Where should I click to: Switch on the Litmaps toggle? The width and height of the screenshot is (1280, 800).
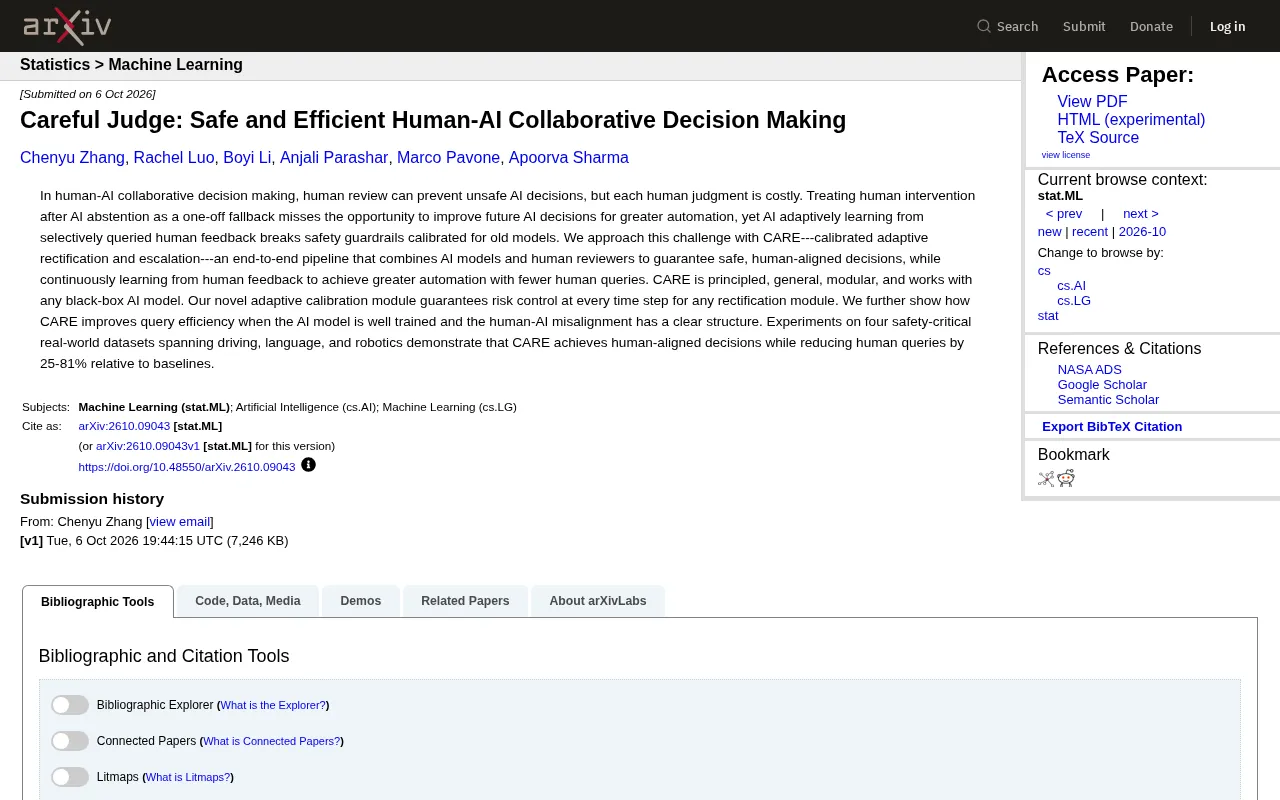click(70, 777)
